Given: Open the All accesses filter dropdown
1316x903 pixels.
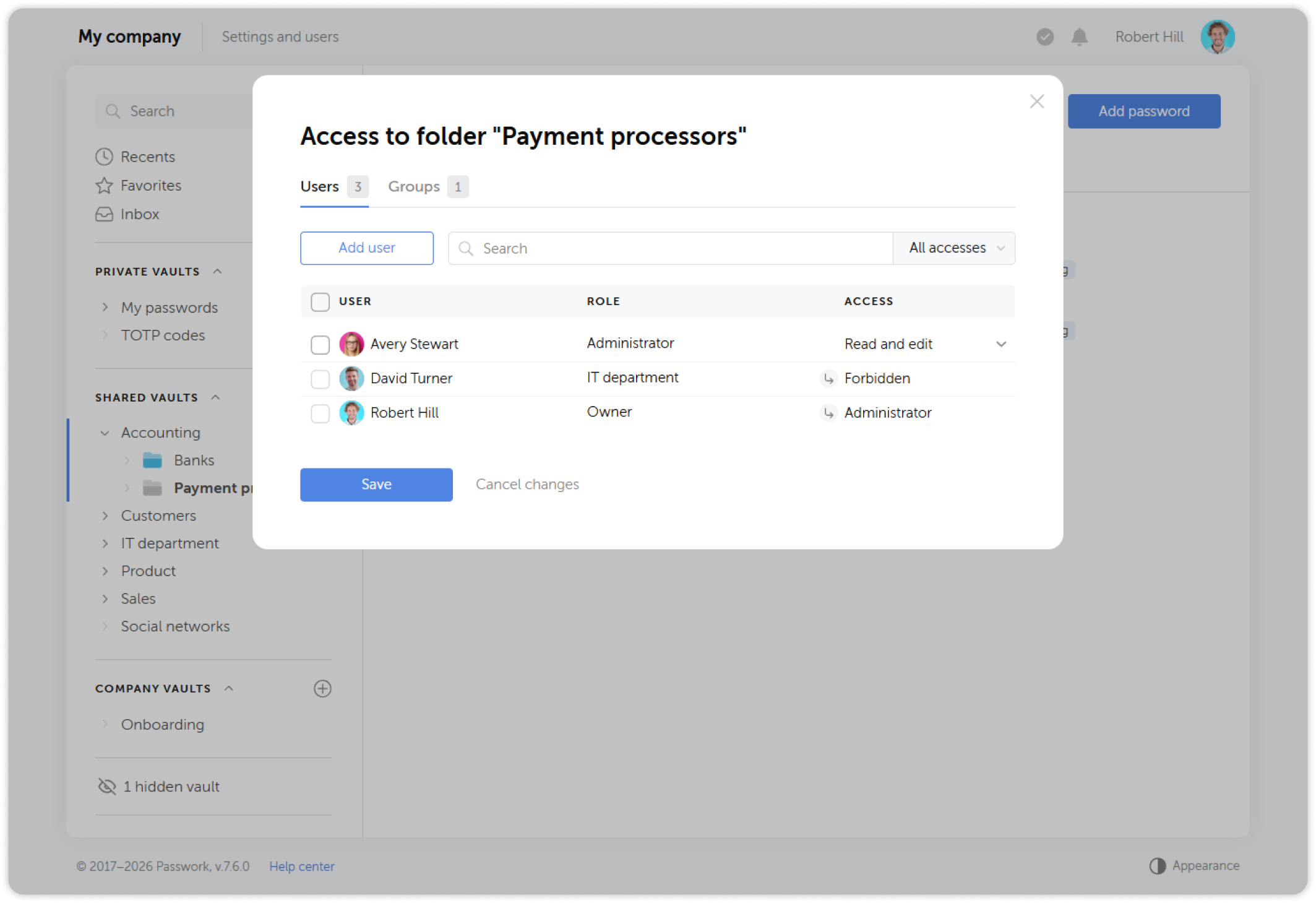Looking at the screenshot, I should click(x=954, y=248).
